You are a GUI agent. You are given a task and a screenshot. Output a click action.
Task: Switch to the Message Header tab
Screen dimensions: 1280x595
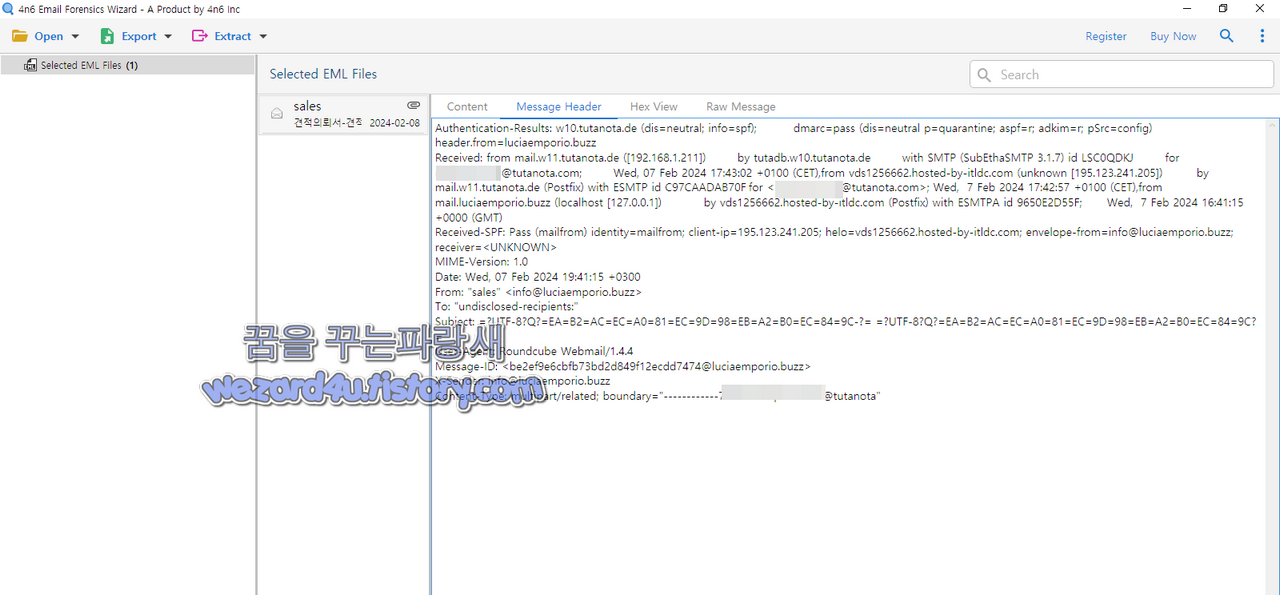pyautogui.click(x=559, y=107)
